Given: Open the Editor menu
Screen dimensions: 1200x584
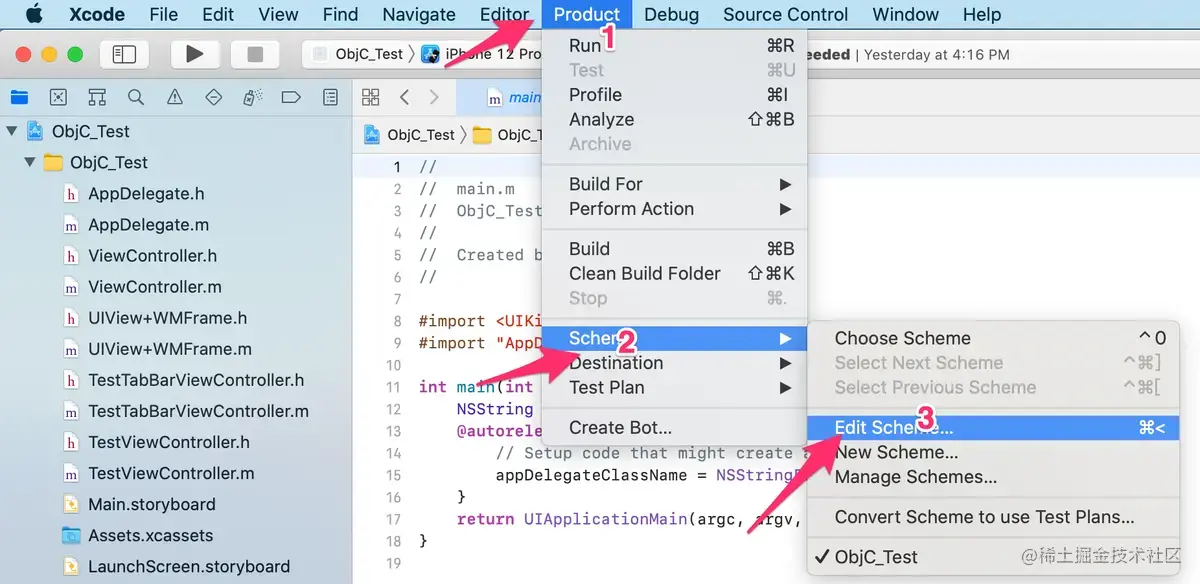Looking at the screenshot, I should click(504, 14).
